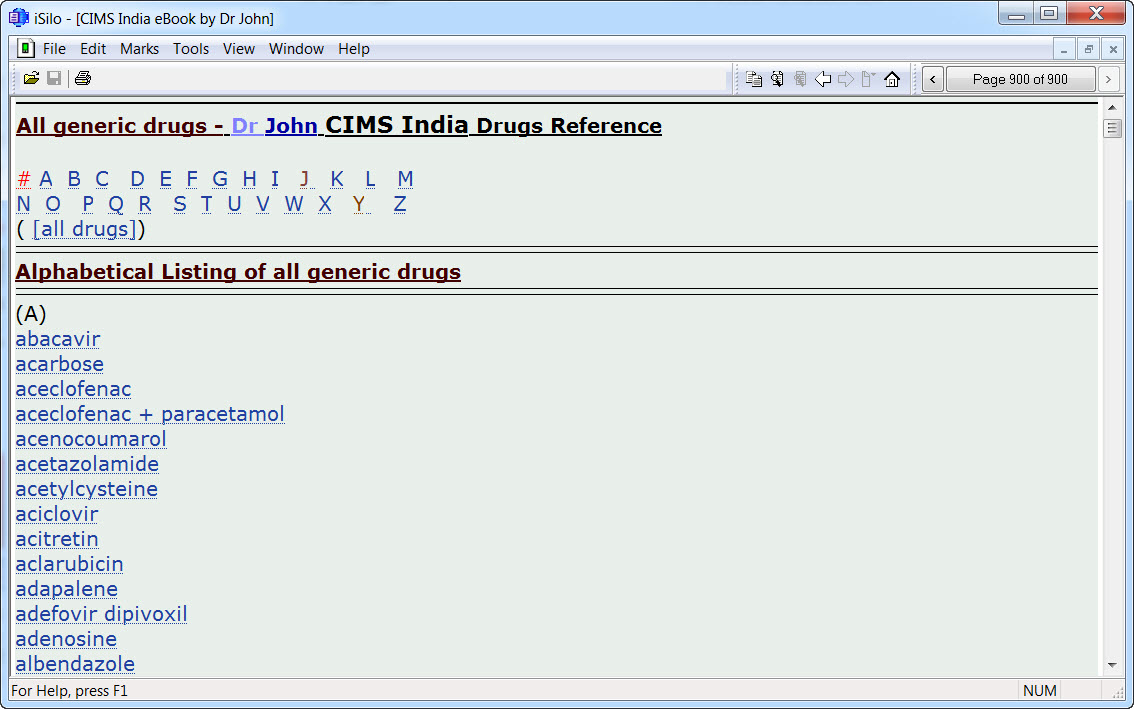
Task: Jump to letter D index link
Action: tap(137, 179)
